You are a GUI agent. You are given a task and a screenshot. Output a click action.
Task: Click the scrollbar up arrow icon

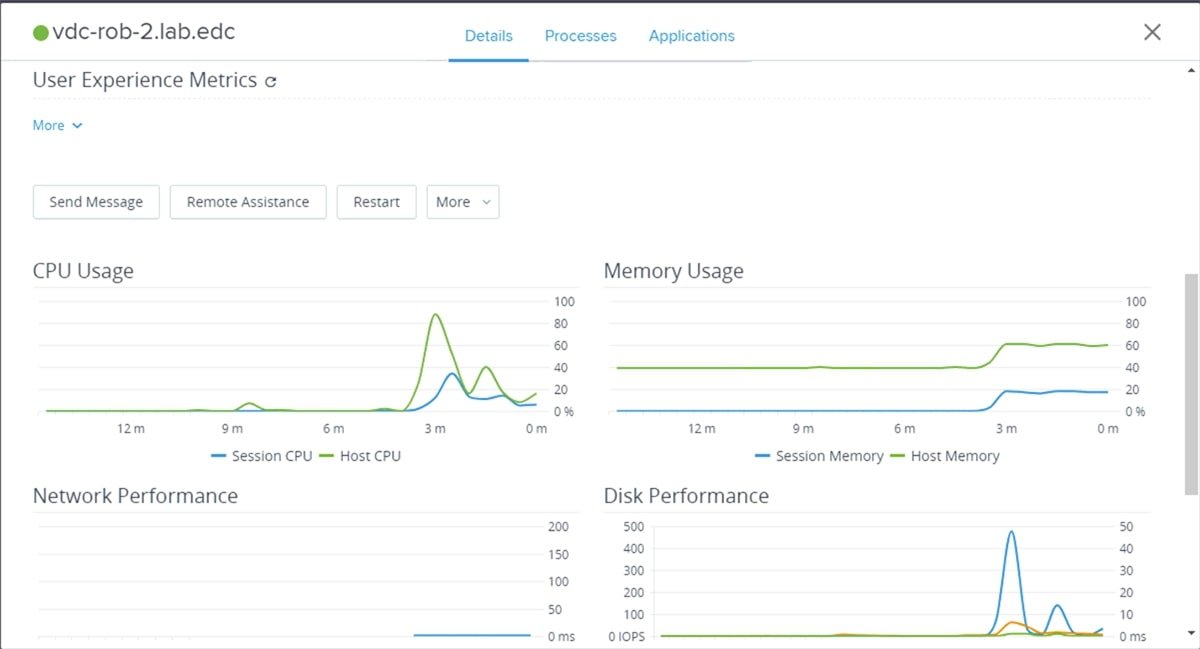[1189, 69]
